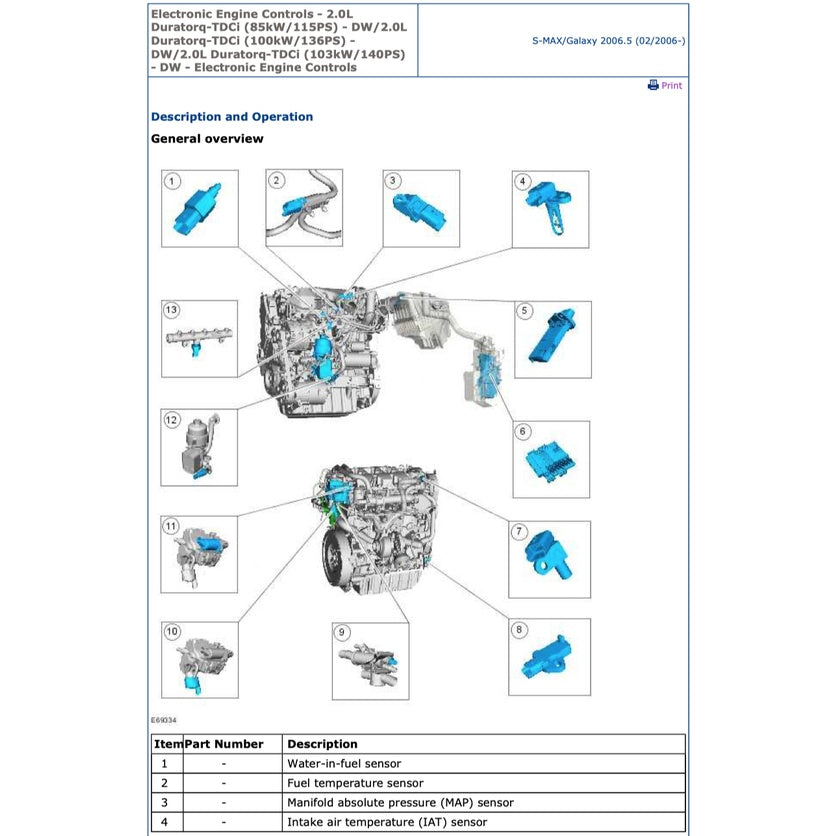The image size is (836, 836).
Task: Select the callout 5 camshaft sensor illustration
Action: pos(553,340)
